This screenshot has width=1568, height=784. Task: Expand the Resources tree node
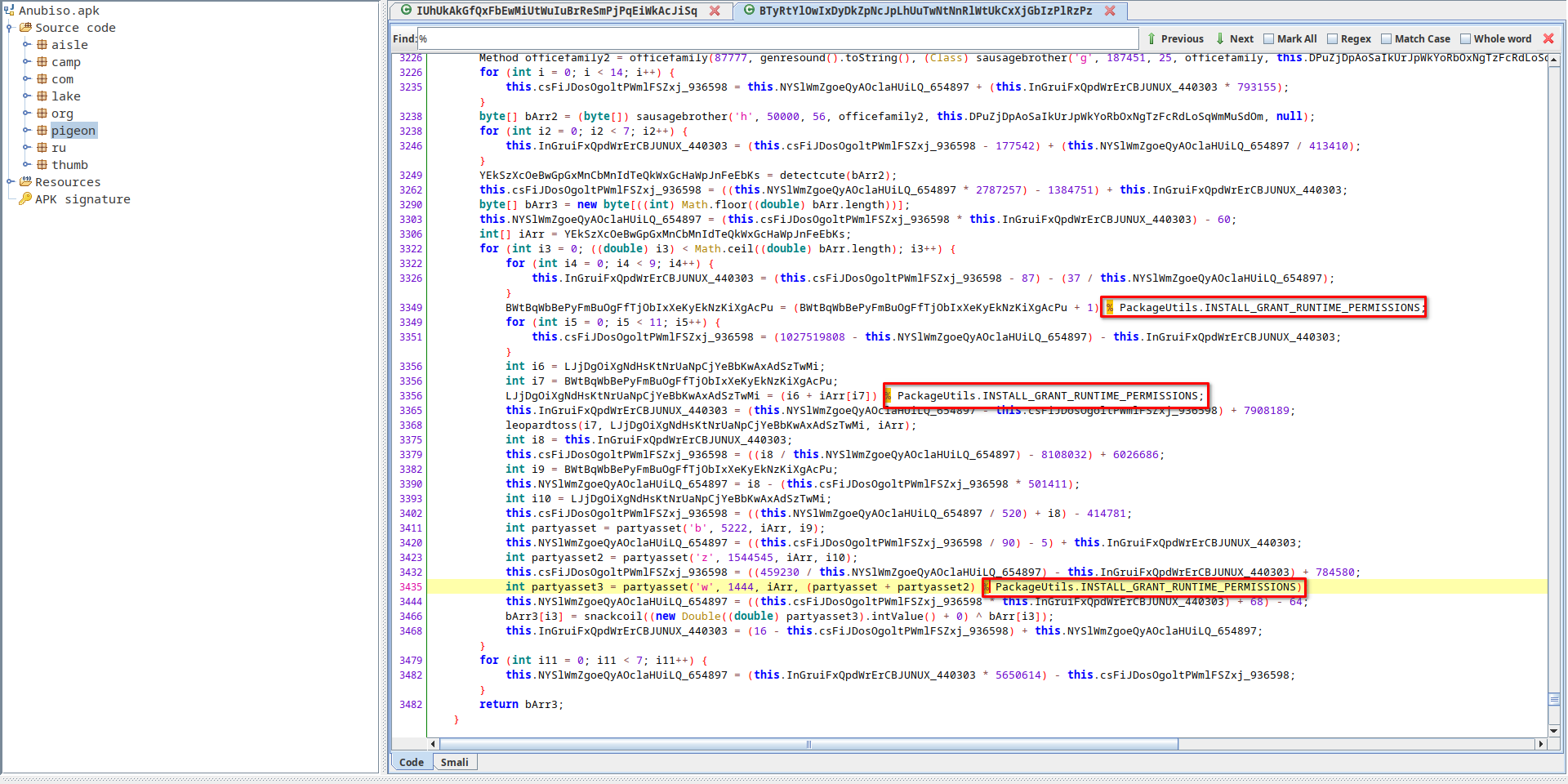pyautogui.click(x=10, y=182)
